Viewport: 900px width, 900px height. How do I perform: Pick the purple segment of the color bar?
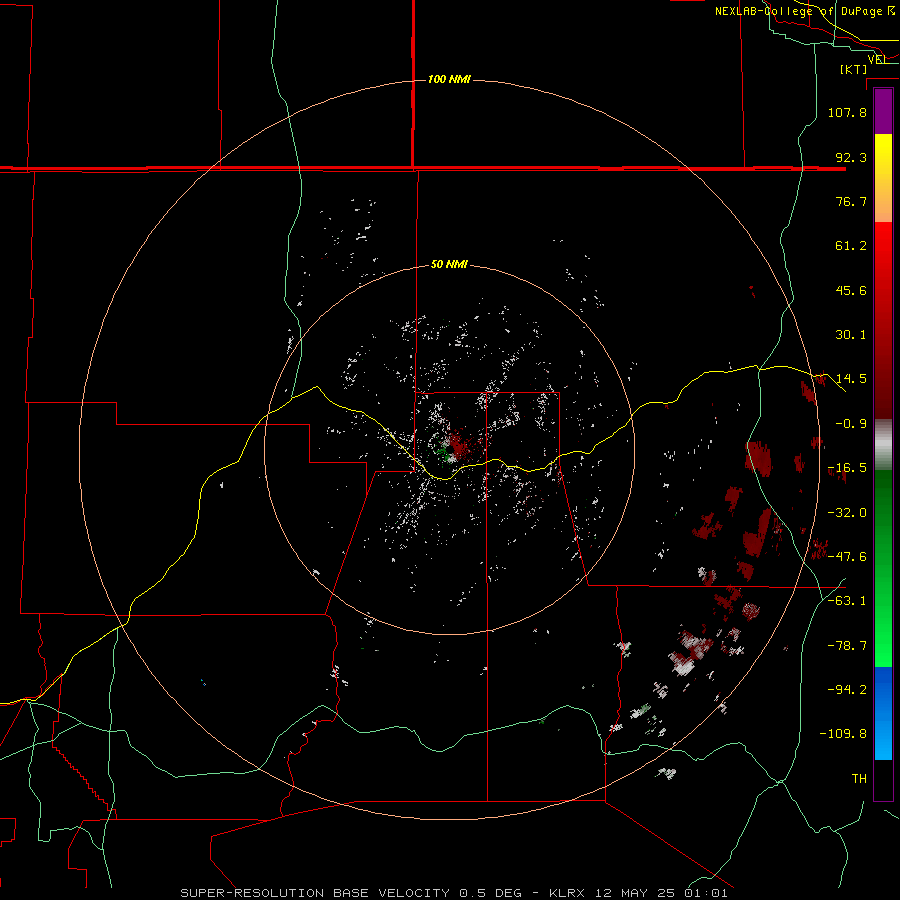click(x=883, y=111)
